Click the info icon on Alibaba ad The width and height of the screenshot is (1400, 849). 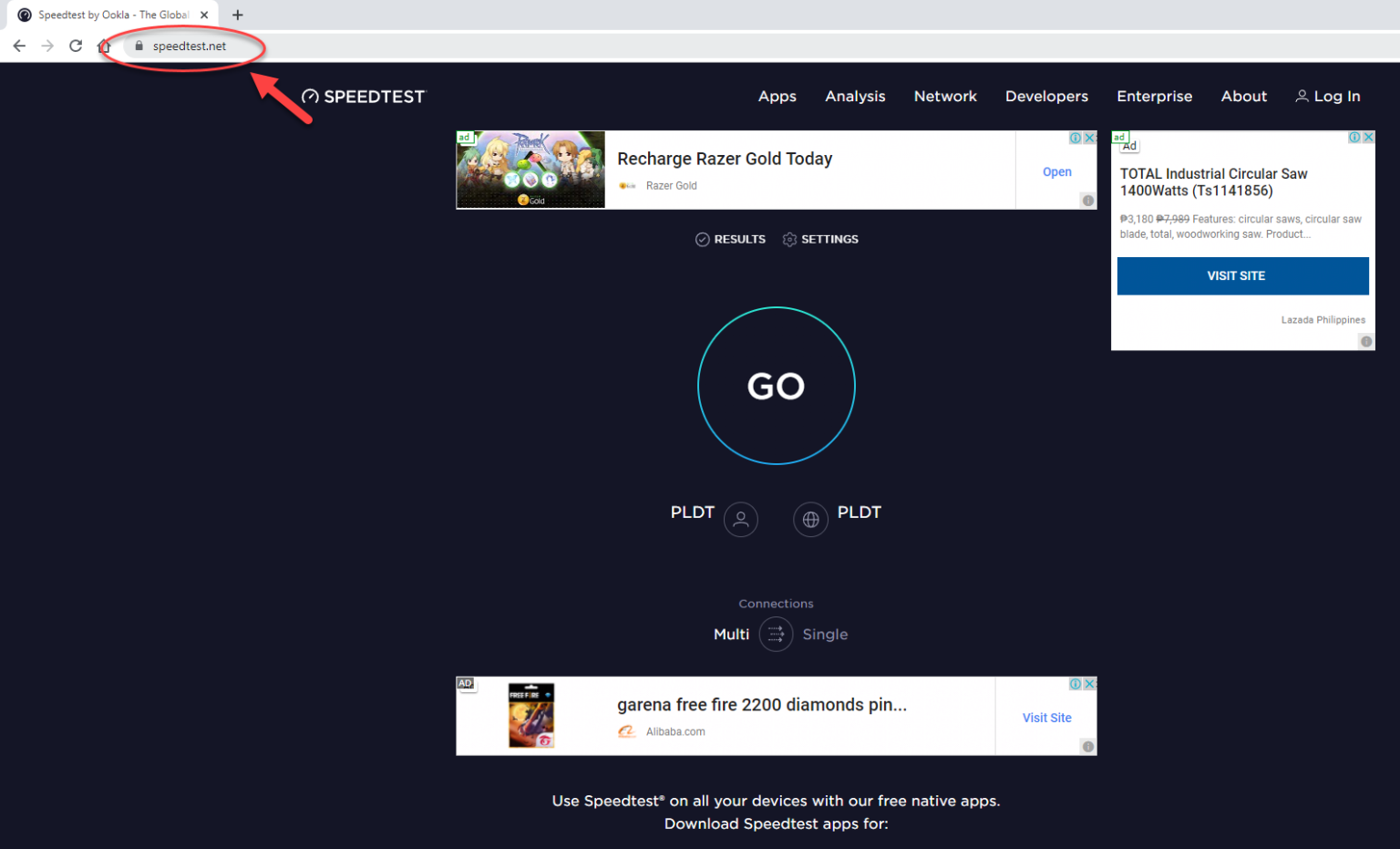click(x=1087, y=747)
